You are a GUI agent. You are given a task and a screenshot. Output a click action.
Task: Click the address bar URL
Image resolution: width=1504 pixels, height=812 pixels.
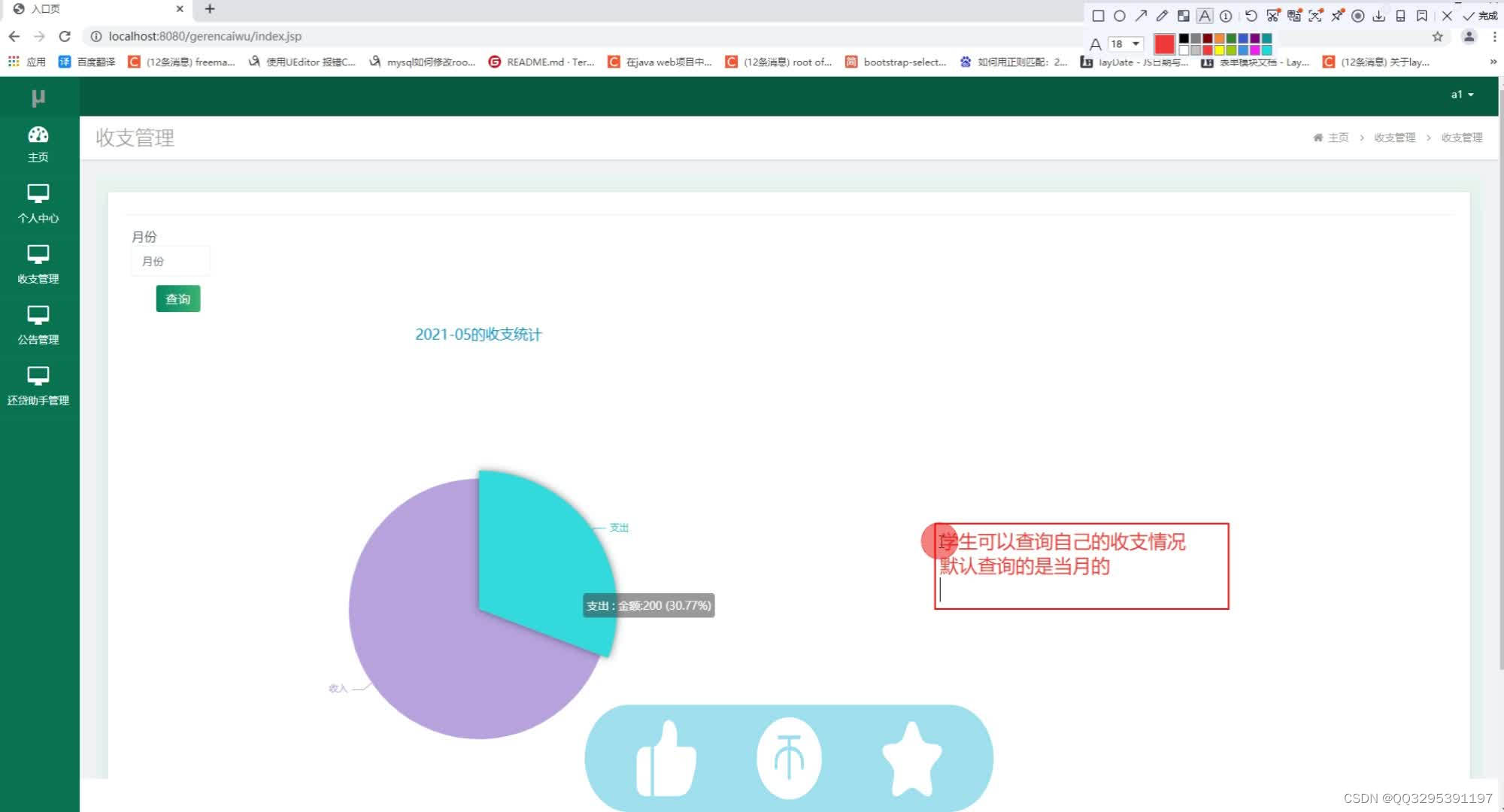point(205,36)
